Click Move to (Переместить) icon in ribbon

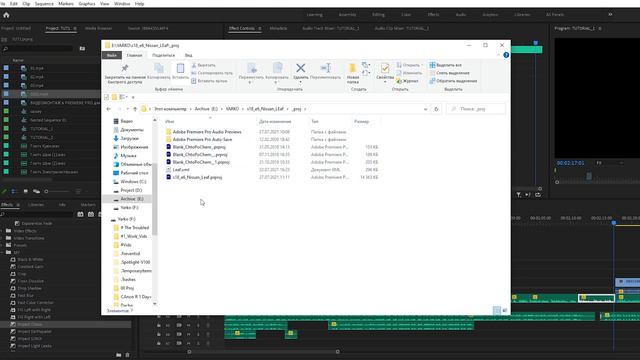click(x=251, y=68)
